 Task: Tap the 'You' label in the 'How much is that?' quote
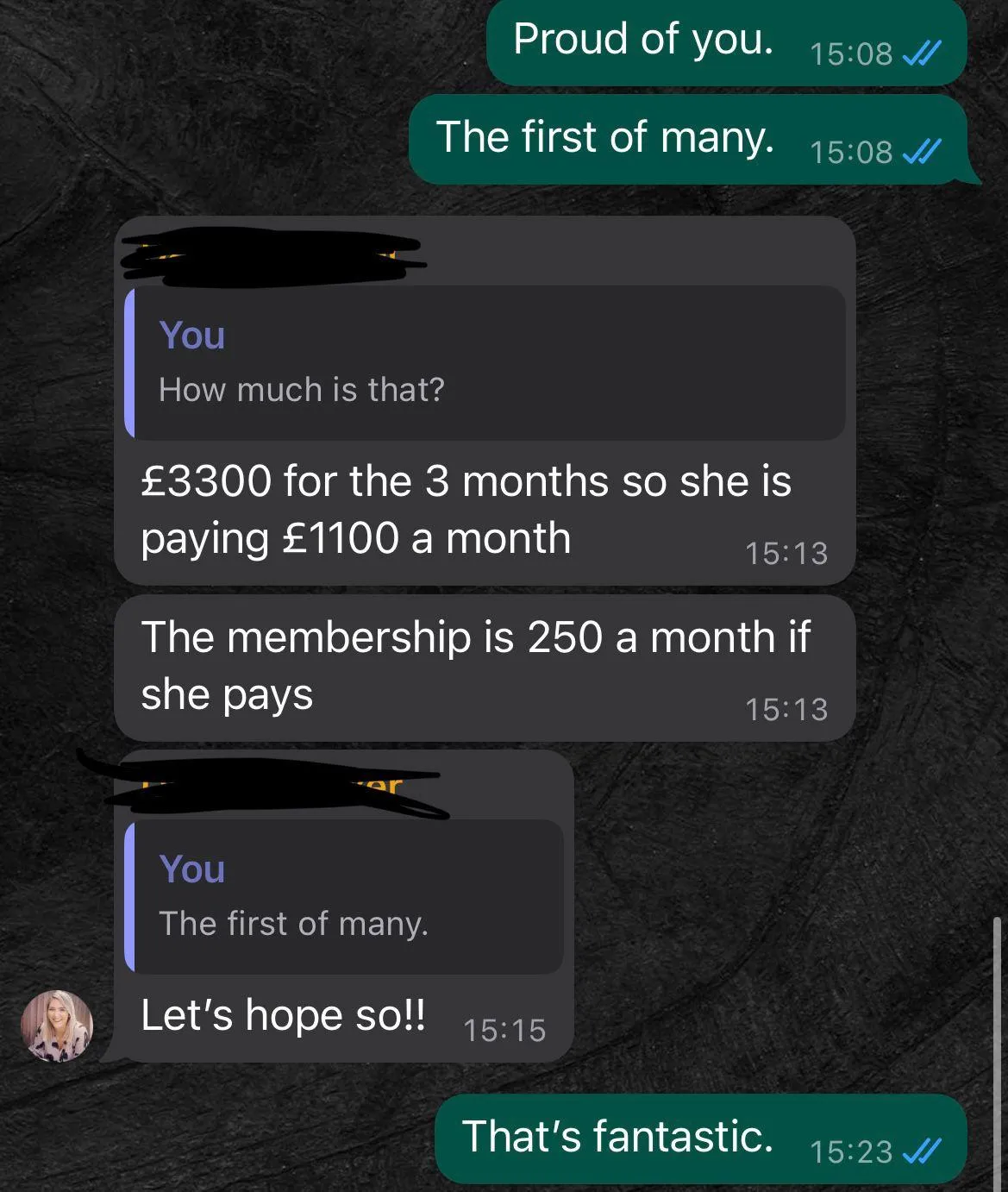point(191,335)
